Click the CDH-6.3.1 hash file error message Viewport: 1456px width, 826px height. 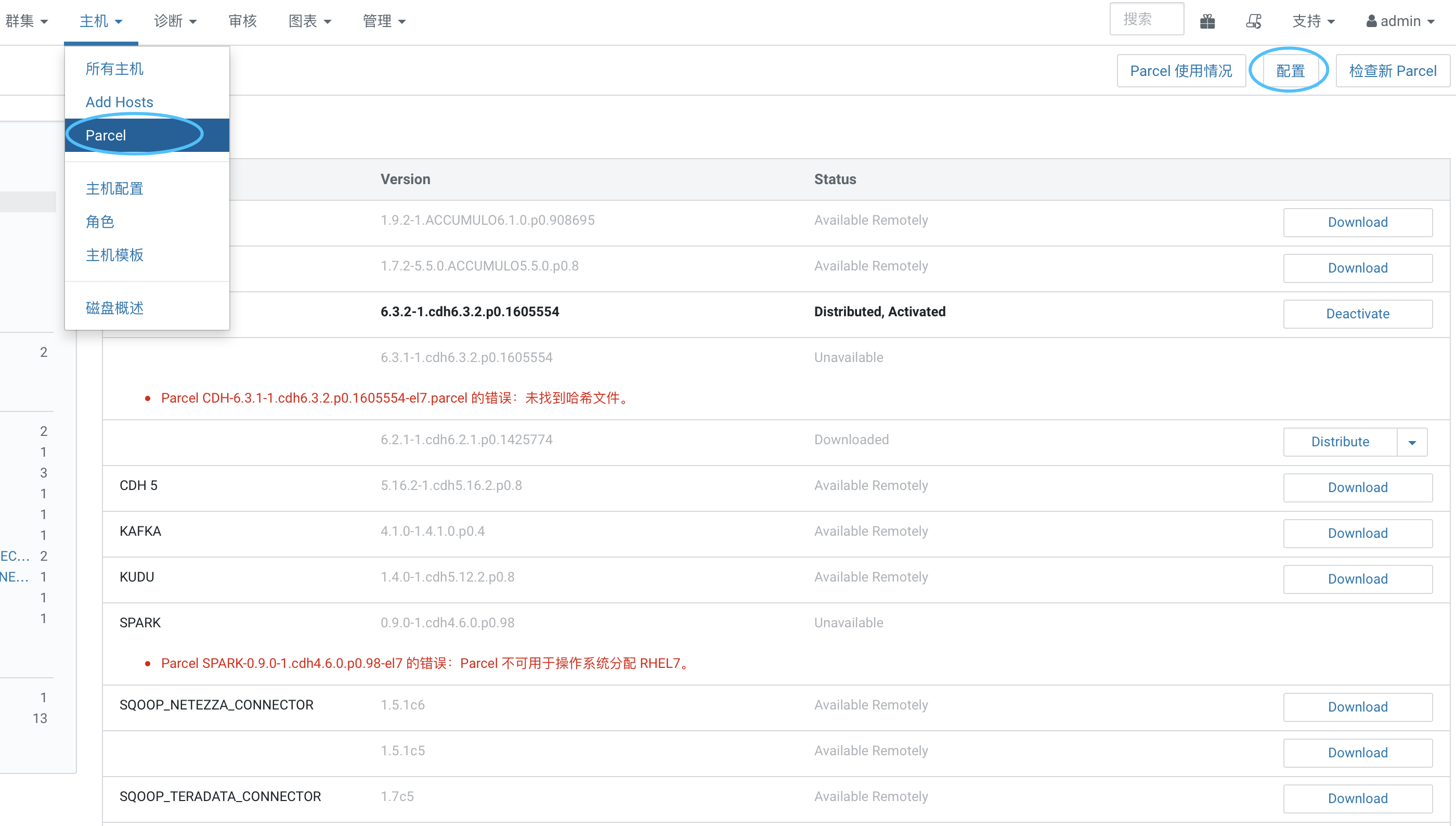click(x=396, y=398)
